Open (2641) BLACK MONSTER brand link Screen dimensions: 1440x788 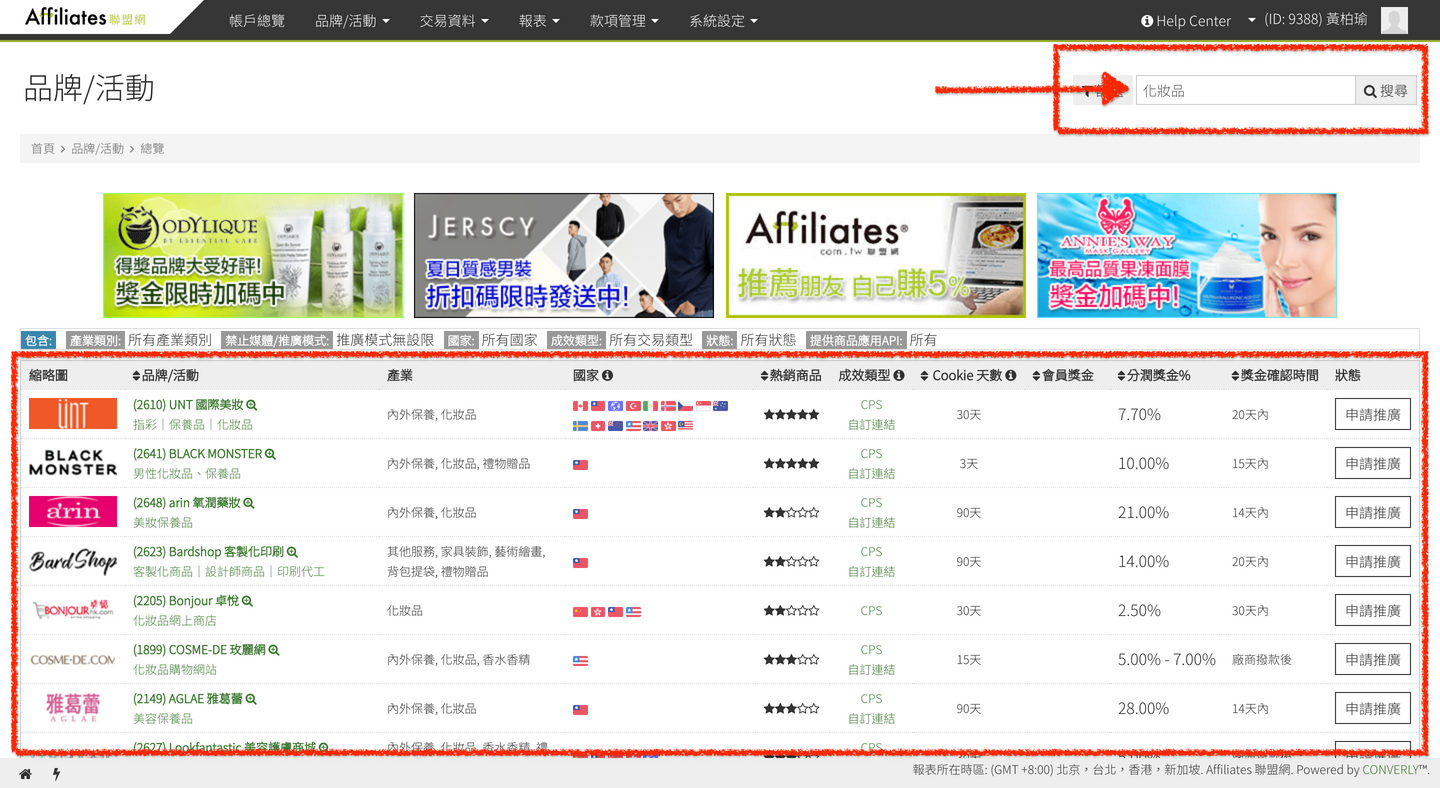click(x=197, y=454)
